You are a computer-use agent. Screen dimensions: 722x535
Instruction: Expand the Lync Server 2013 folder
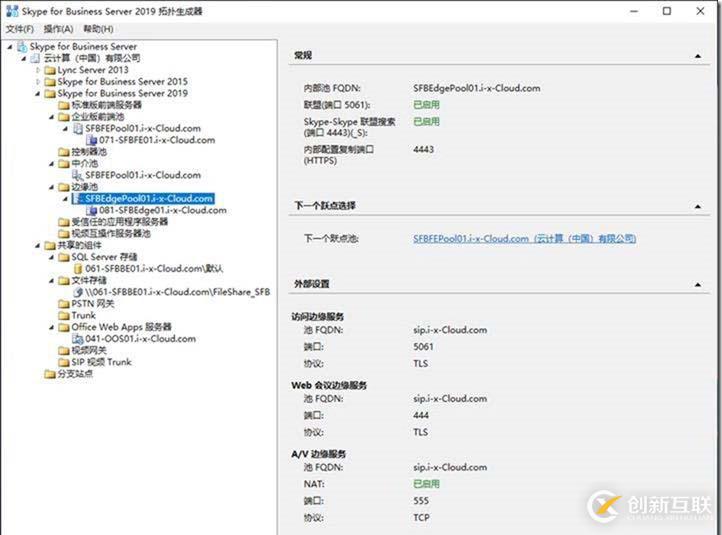pyautogui.click(x=38, y=70)
